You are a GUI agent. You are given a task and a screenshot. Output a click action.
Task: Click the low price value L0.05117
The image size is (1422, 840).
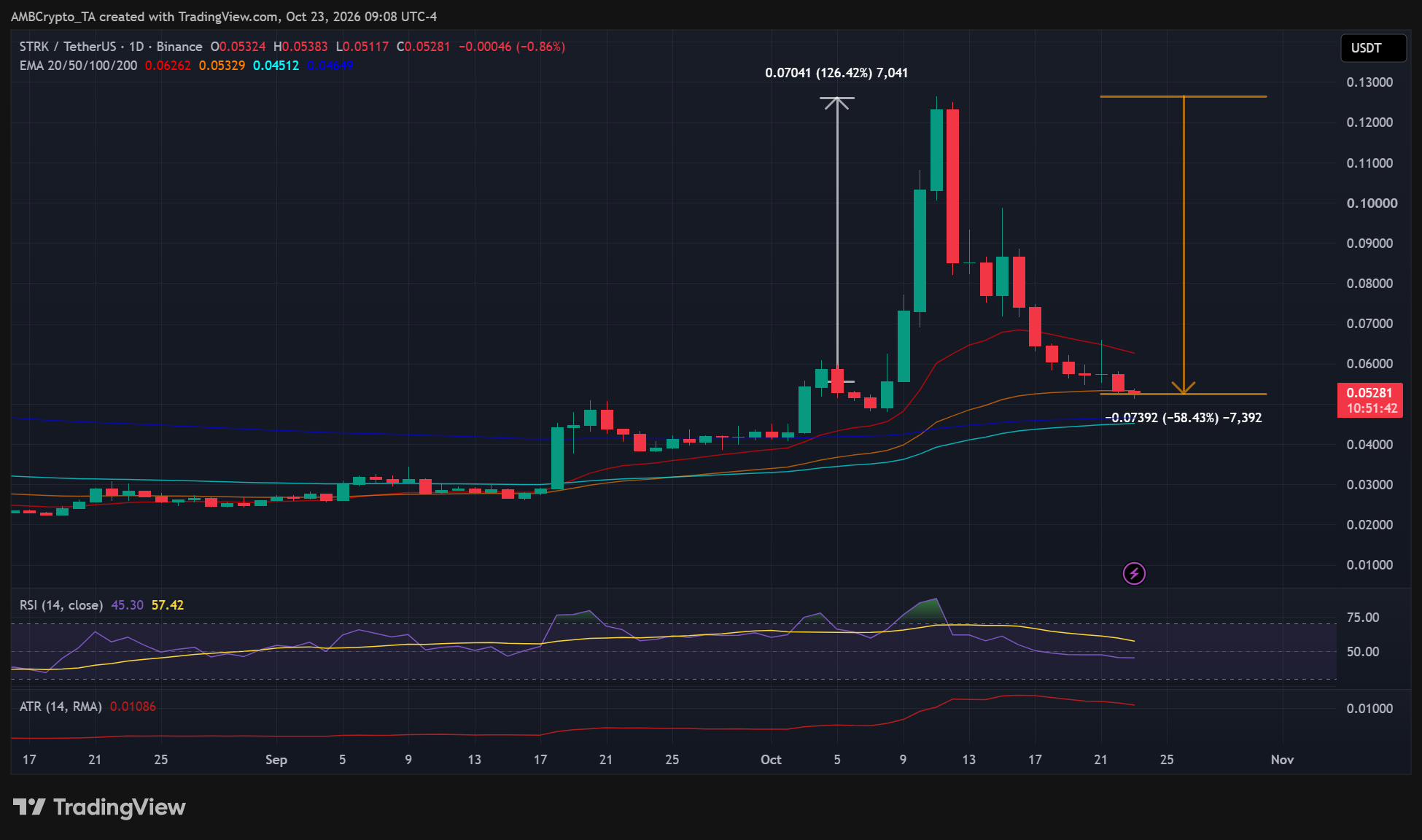coord(362,47)
